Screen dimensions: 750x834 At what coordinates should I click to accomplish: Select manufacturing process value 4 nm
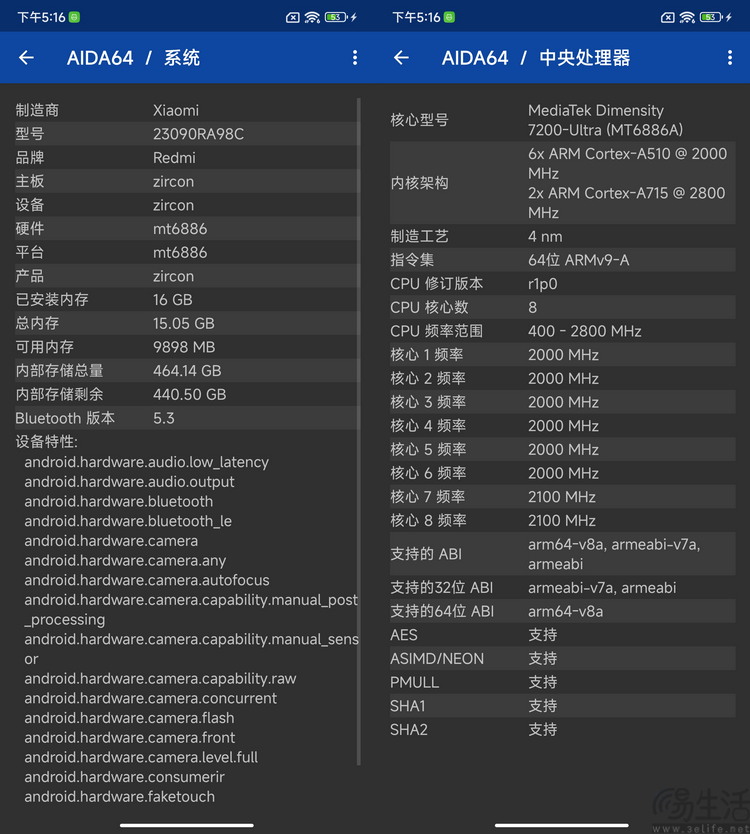[x=545, y=237]
